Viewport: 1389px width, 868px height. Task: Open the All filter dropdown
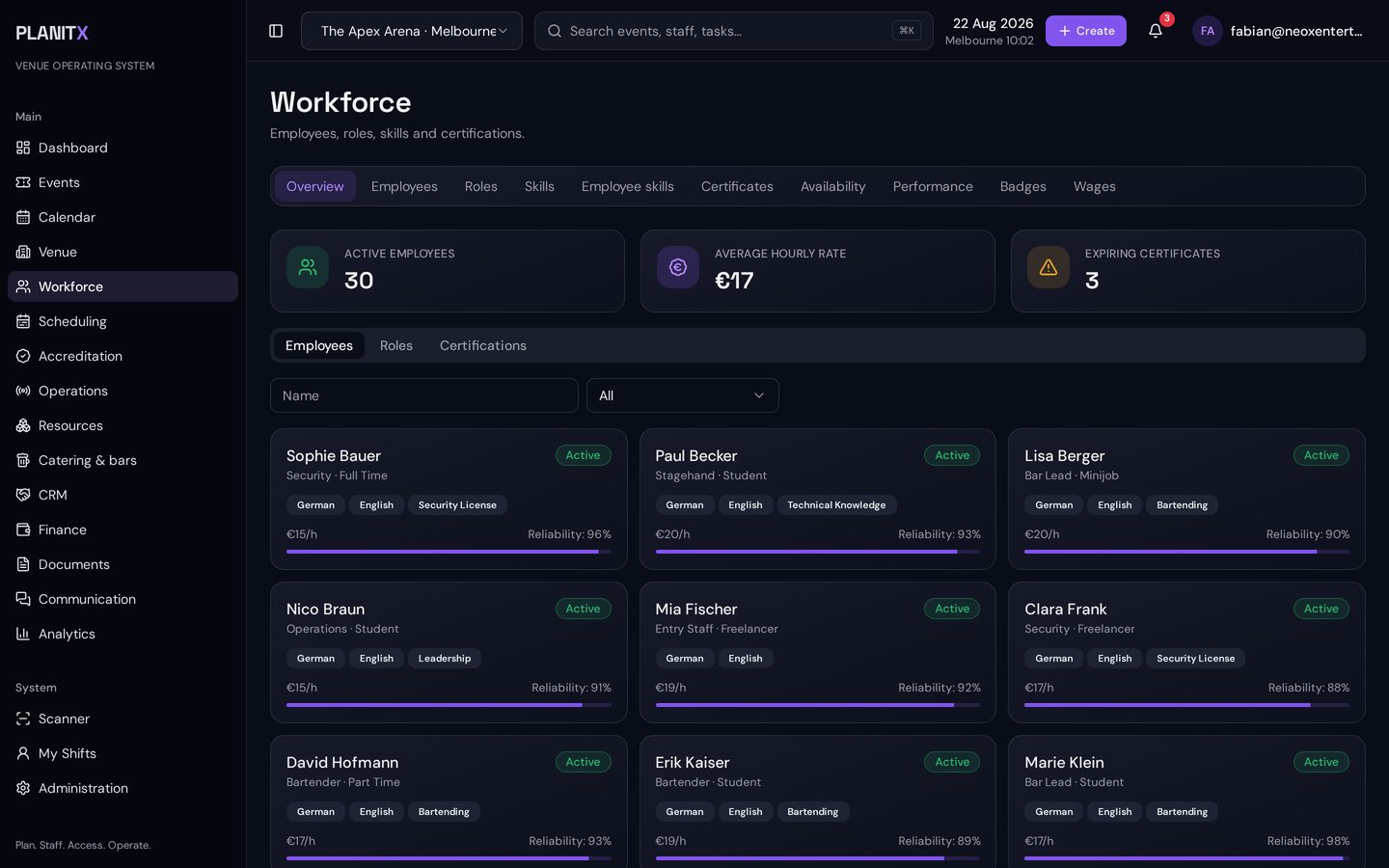tap(683, 395)
